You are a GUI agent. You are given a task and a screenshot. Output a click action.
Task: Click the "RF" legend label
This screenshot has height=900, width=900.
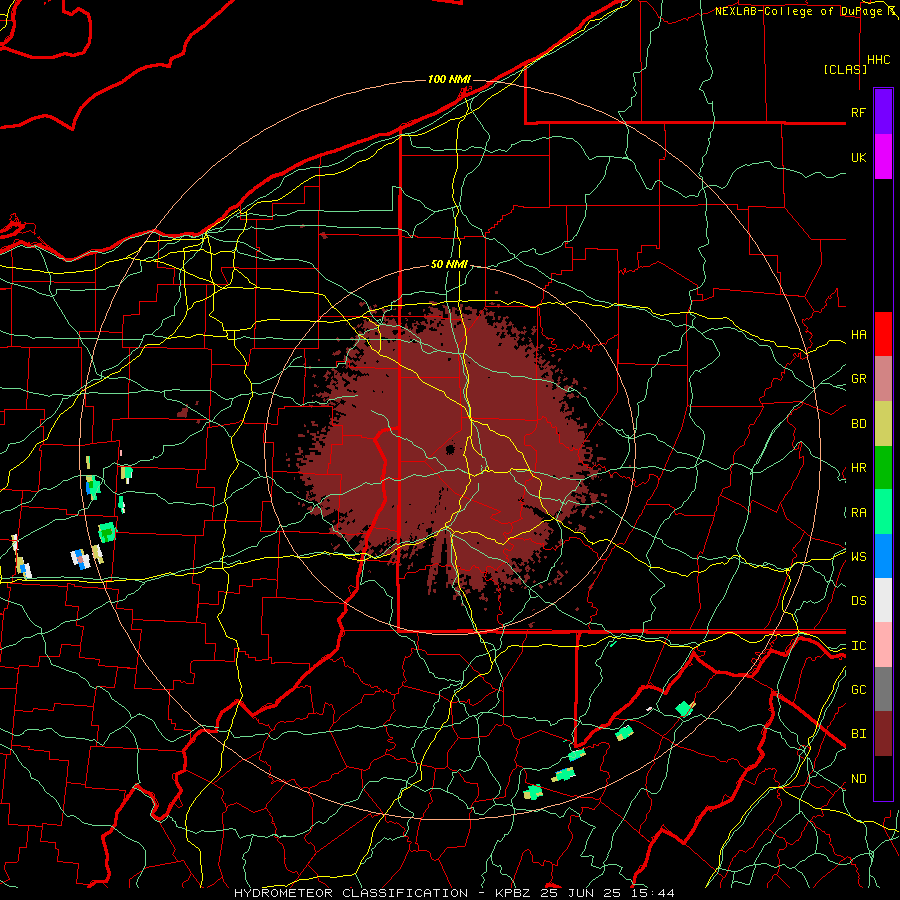click(x=858, y=112)
